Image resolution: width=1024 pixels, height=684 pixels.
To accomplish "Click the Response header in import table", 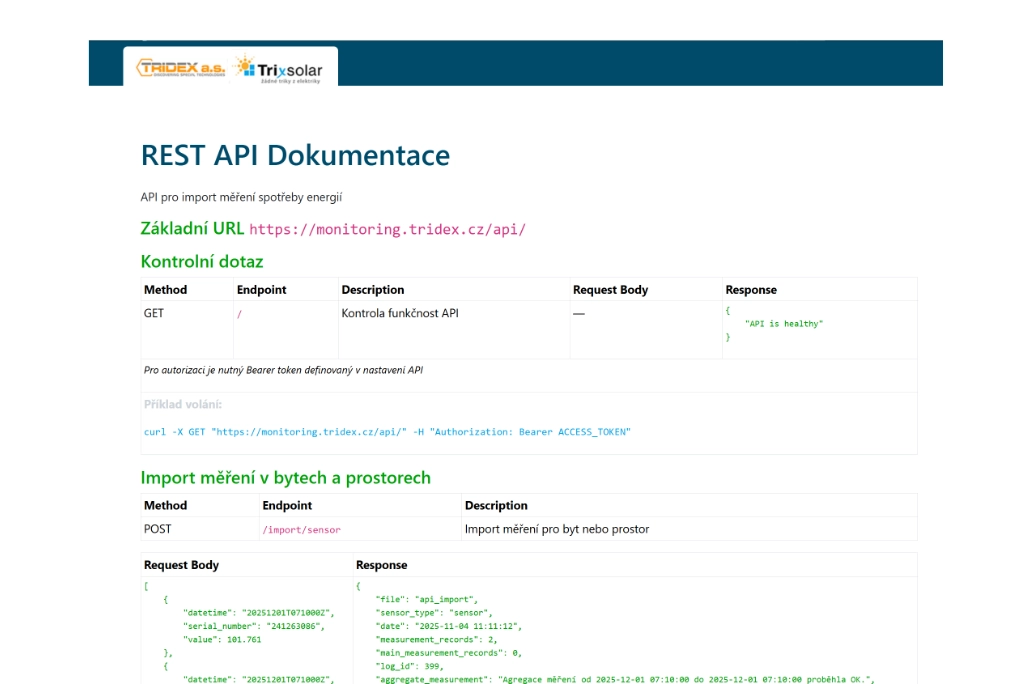I will [381, 564].
